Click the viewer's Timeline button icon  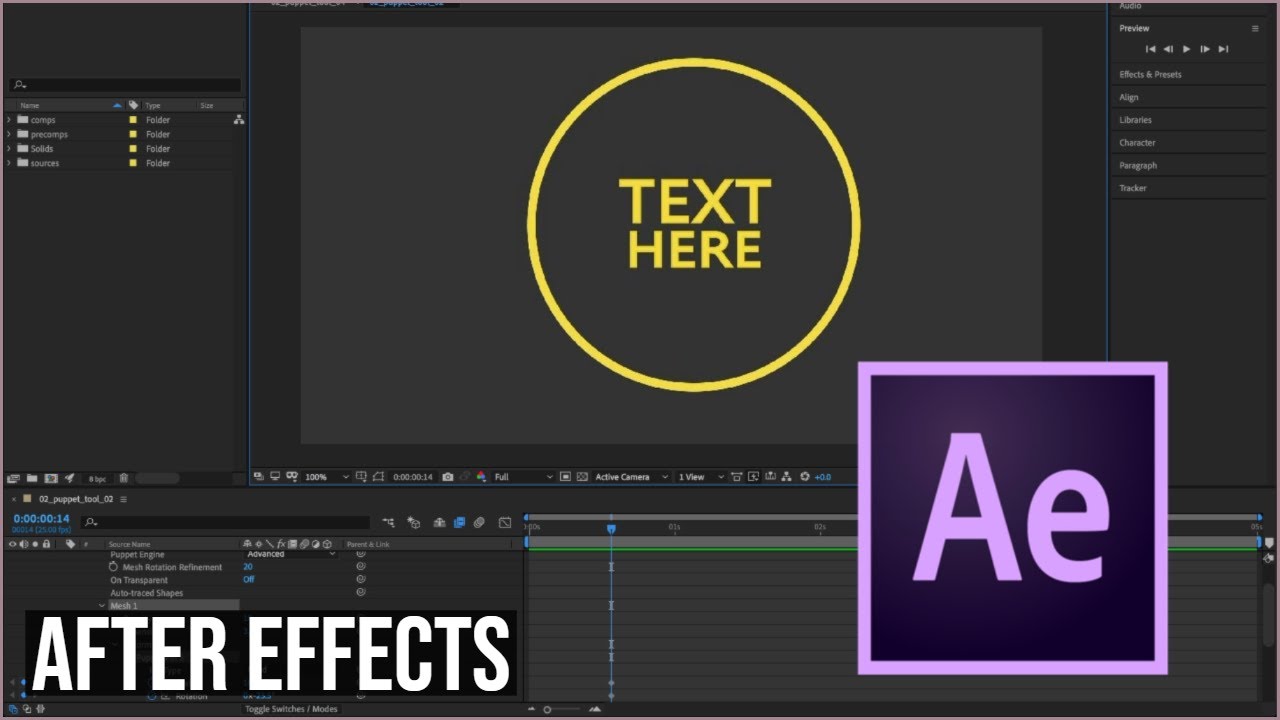click(x=770, y=477)
